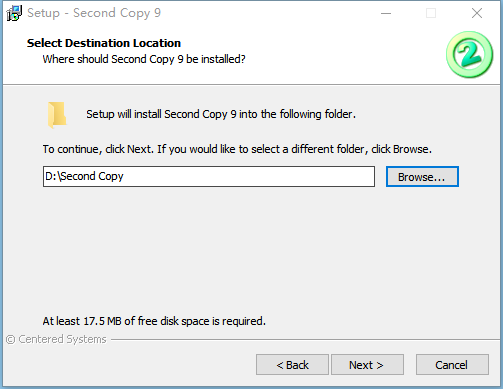Click the green Second Copy "2" logo
The height and width of the screenshot is (389, 503).
pyautogui.click(x=469, y=55)
